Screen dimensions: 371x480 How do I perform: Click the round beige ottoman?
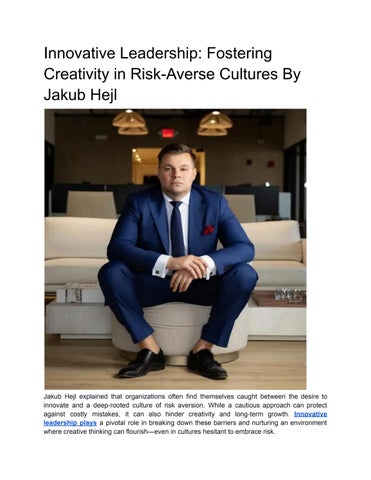180,333
